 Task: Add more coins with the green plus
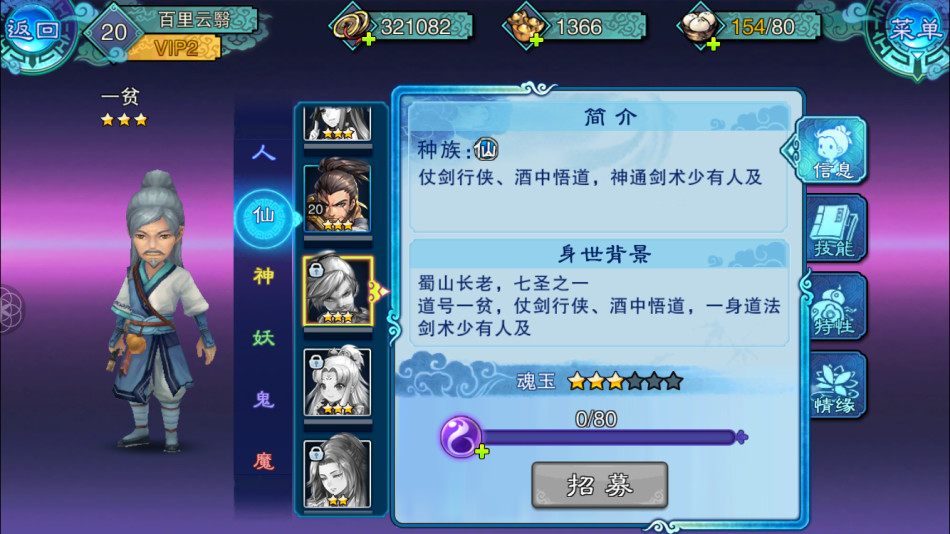[x=368, y=40]
